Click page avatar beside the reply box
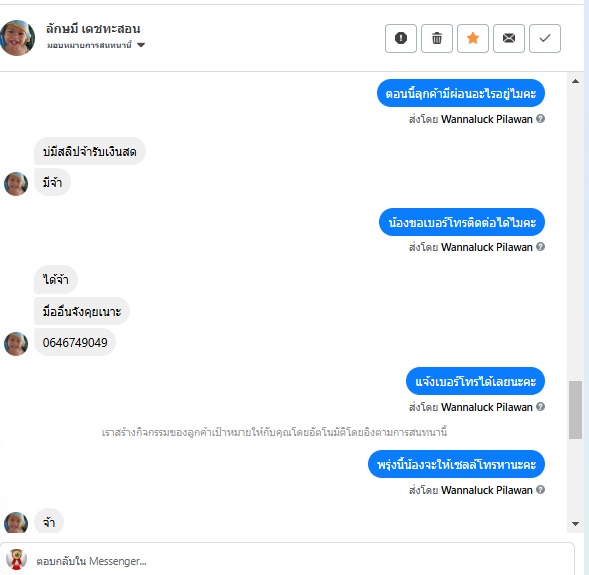589x575 pixels. click(16, 559)
